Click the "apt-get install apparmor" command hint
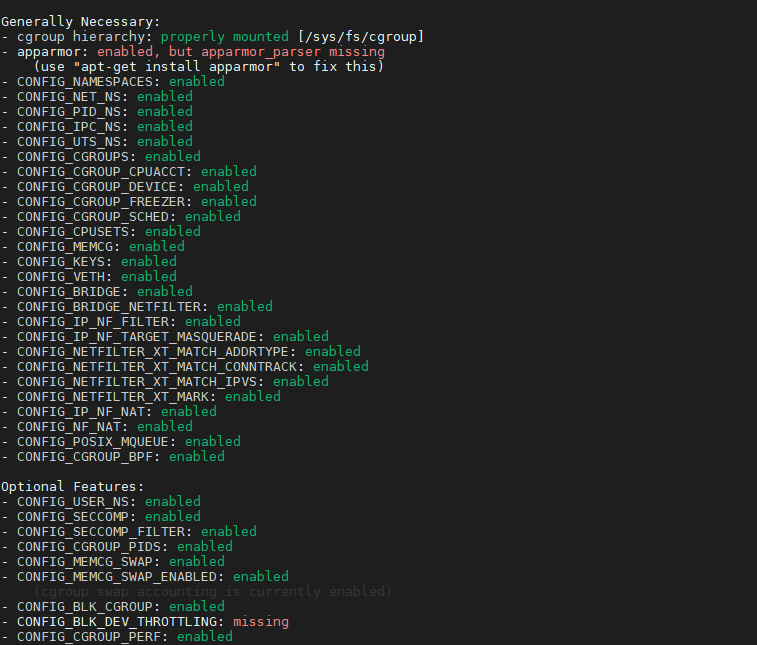Viewport: 757px width, 645px height. click(x=181, y=66)
